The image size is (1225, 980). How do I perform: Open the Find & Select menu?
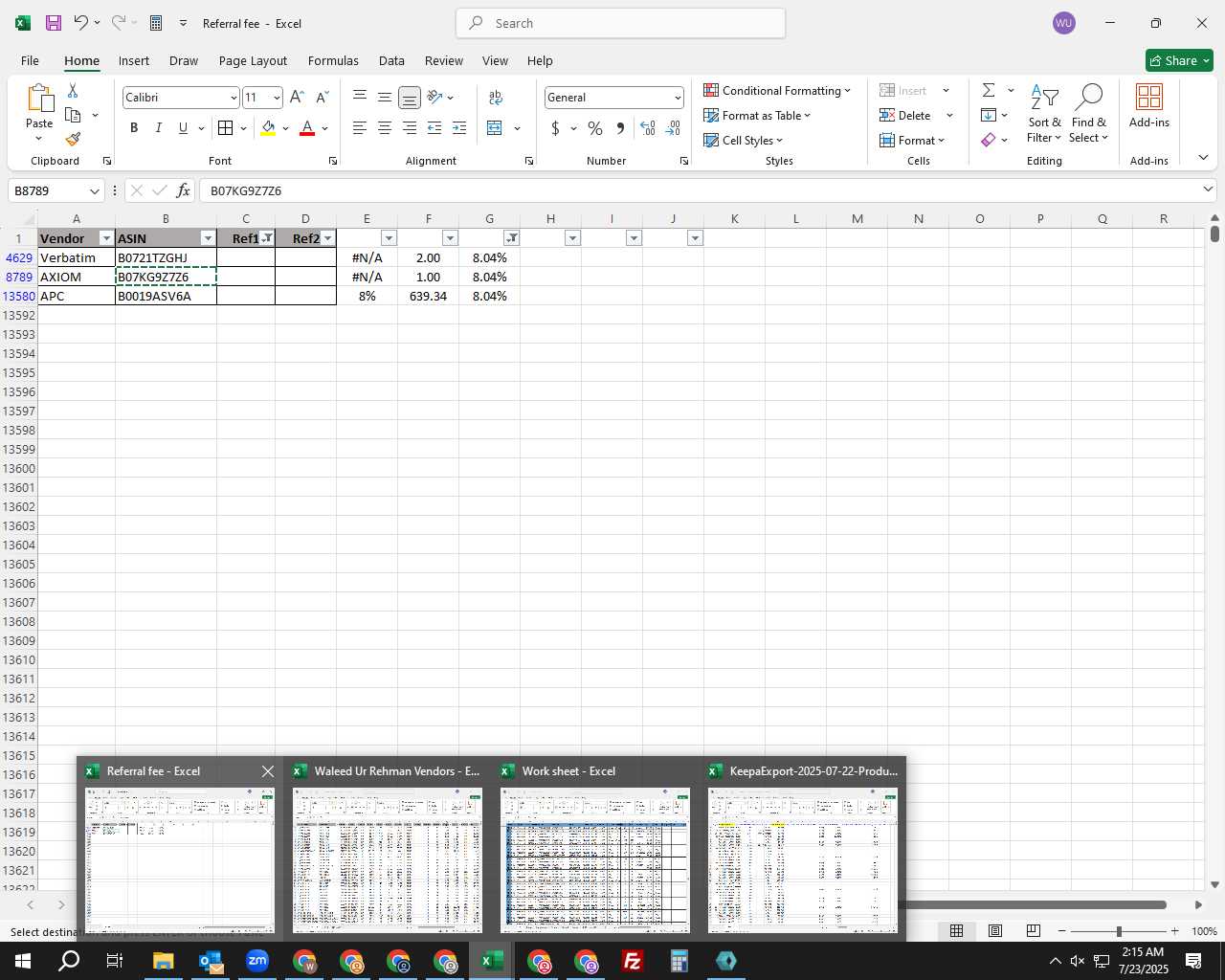pyautogui.click(x=1089, y=114)
